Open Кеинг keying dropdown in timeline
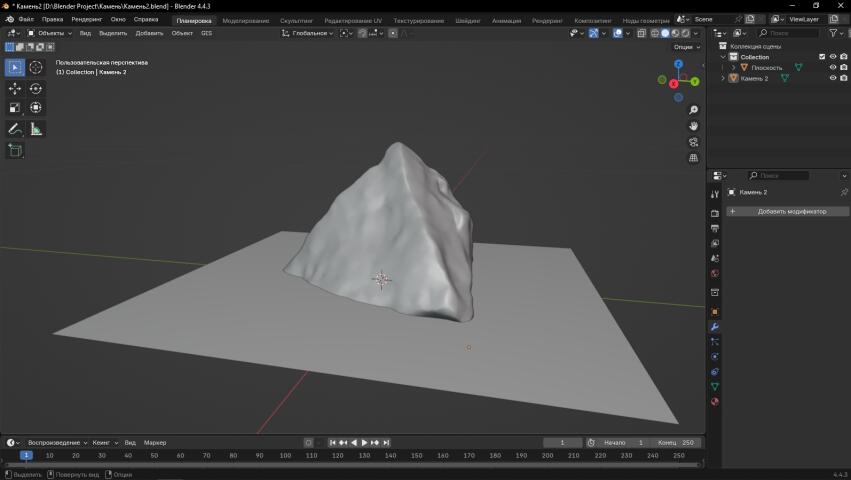 [x=105, y=443]
